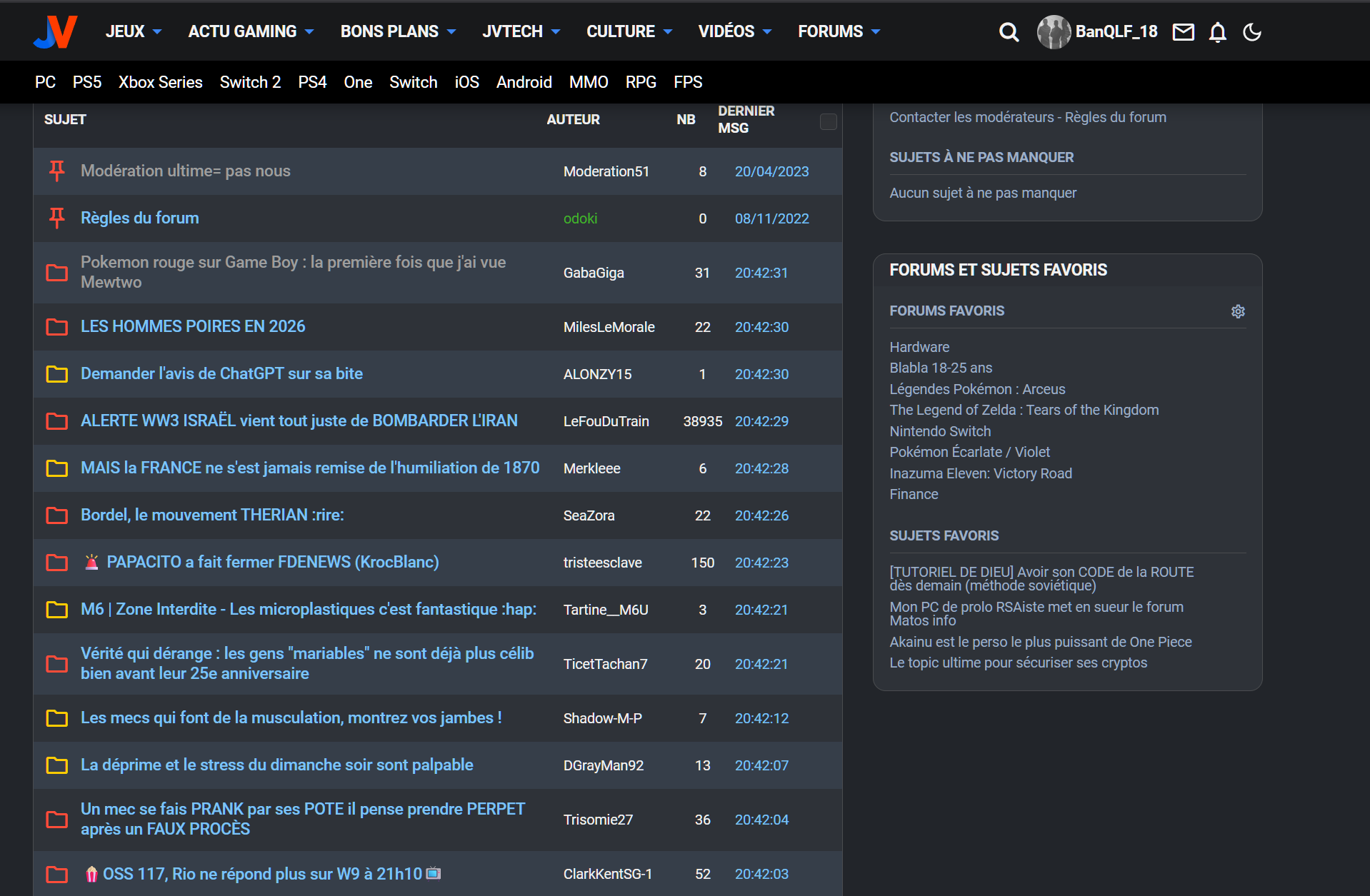
Task: Click yellow folder icon for ChatGPT topic
Action: (x=57, y=374)
